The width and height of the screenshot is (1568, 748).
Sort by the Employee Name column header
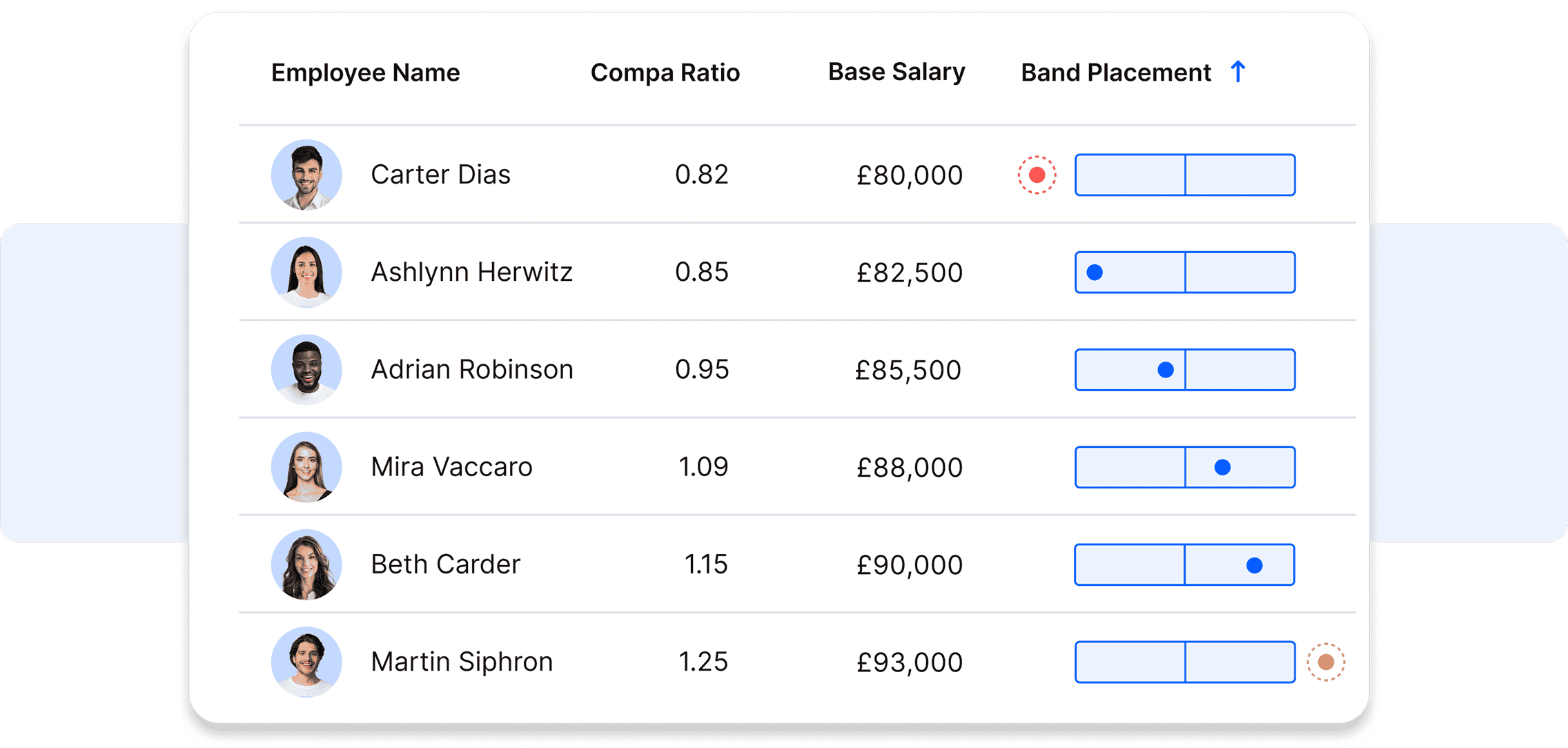coord(365,72)
